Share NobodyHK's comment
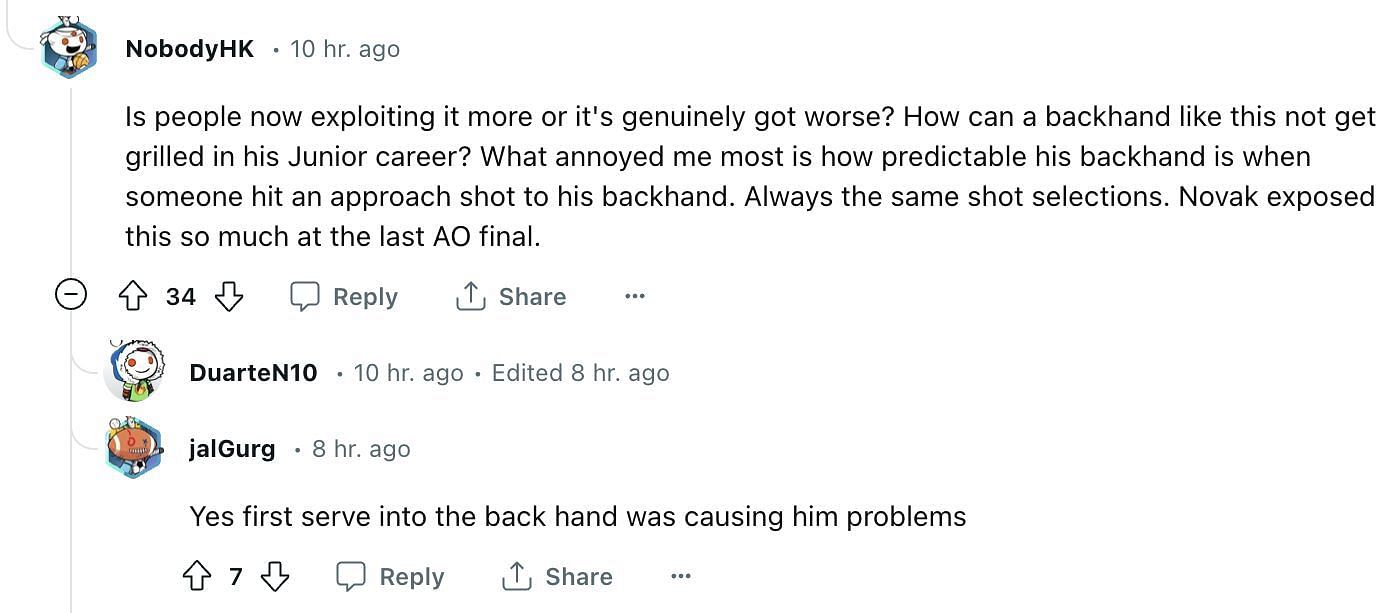Image resolution: width=1397 pixels, height=613 pixels. (510, 296)
